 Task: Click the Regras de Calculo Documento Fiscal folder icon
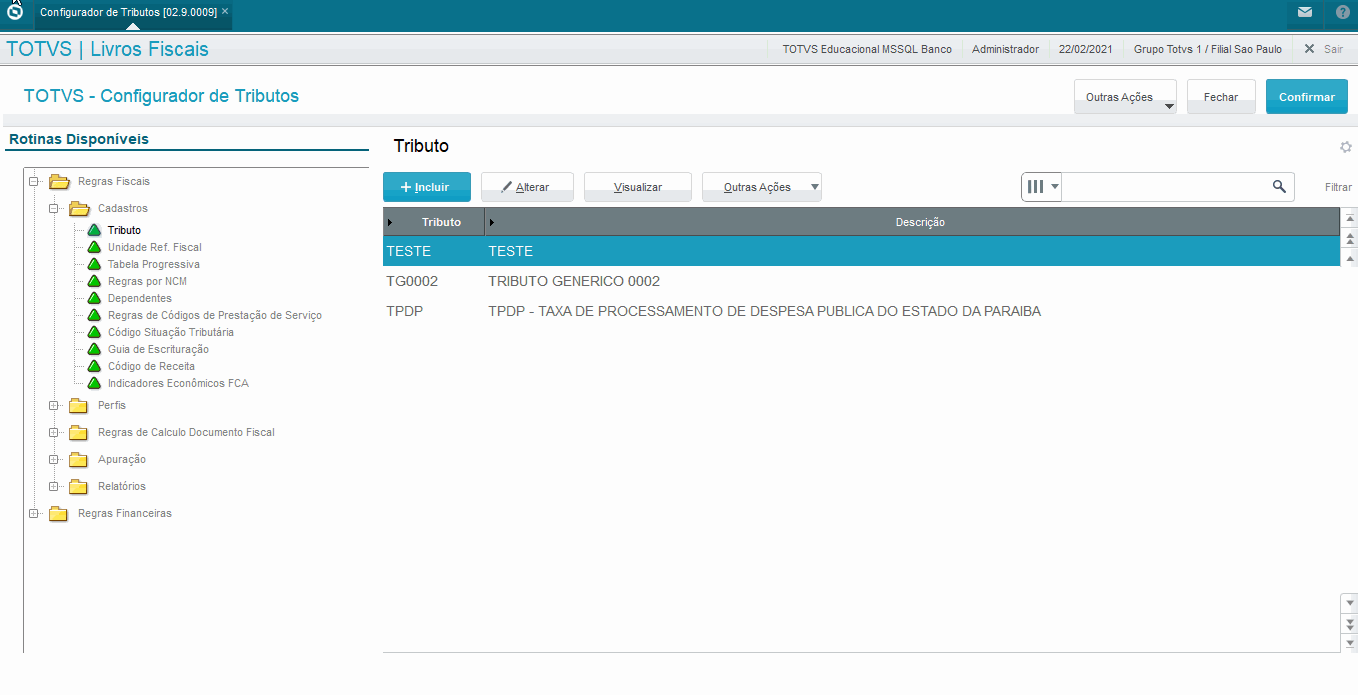78,433
